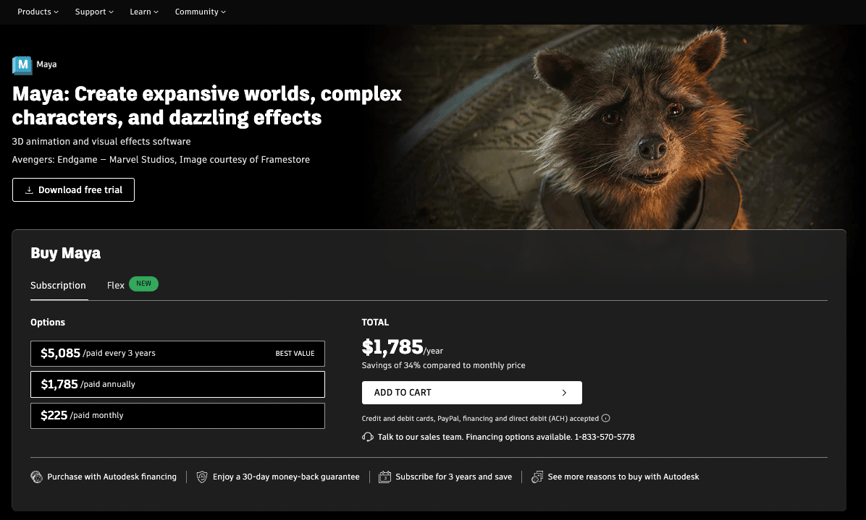The image size is (866, 520).
Task: Switch to the Subscription tab
Action: (x=58, y=285)
